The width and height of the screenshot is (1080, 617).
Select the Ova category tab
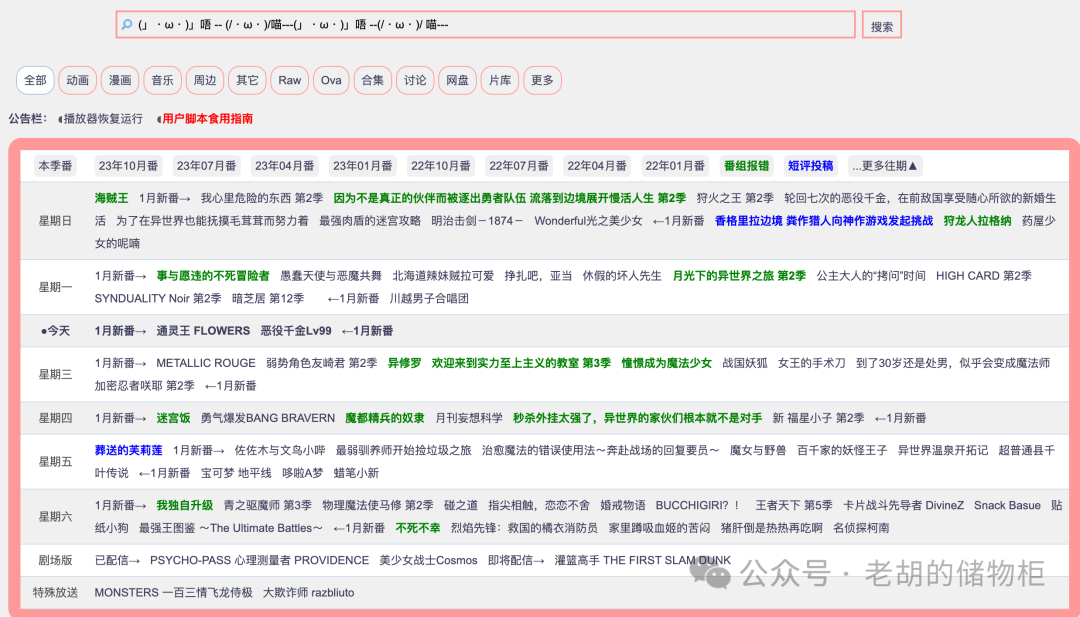[x=331, y=81]
